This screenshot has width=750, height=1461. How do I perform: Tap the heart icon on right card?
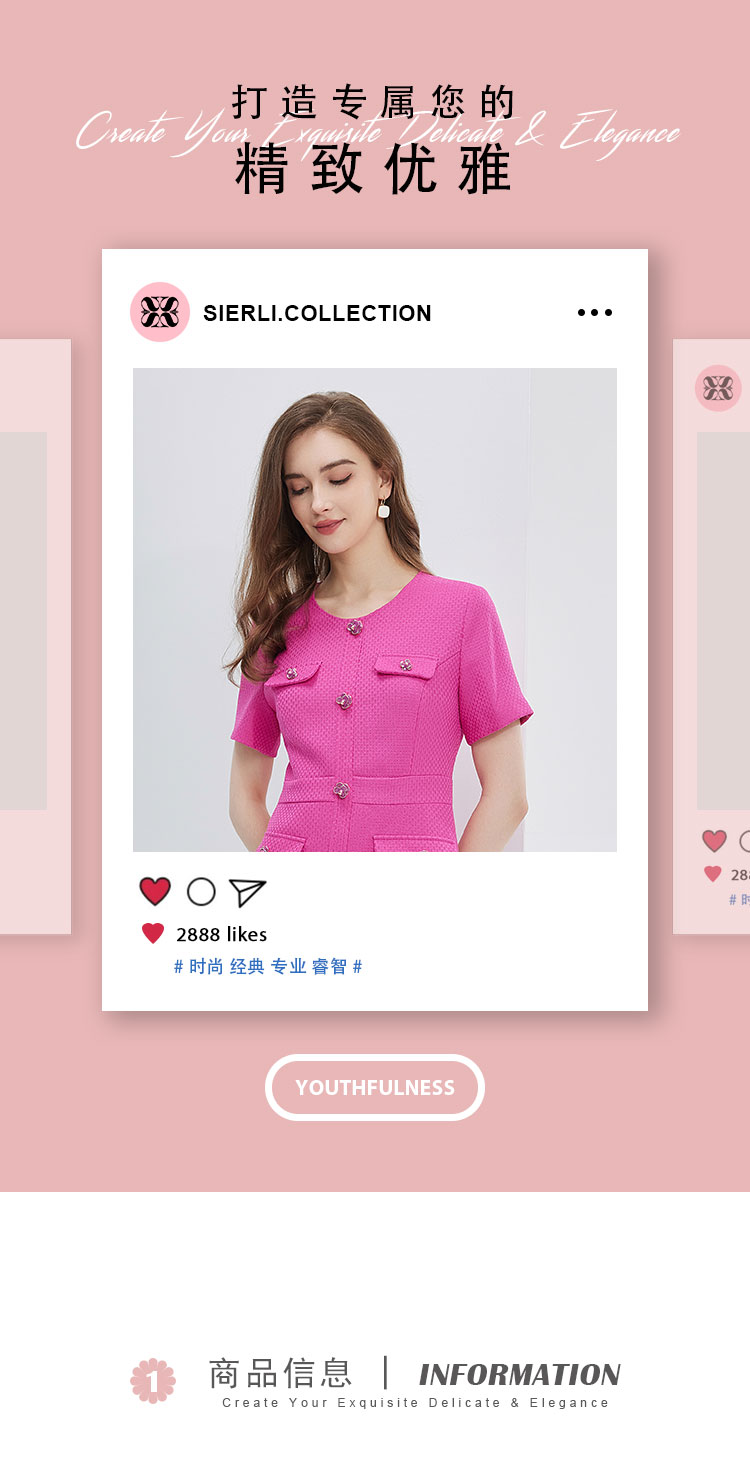click(714, 841)
